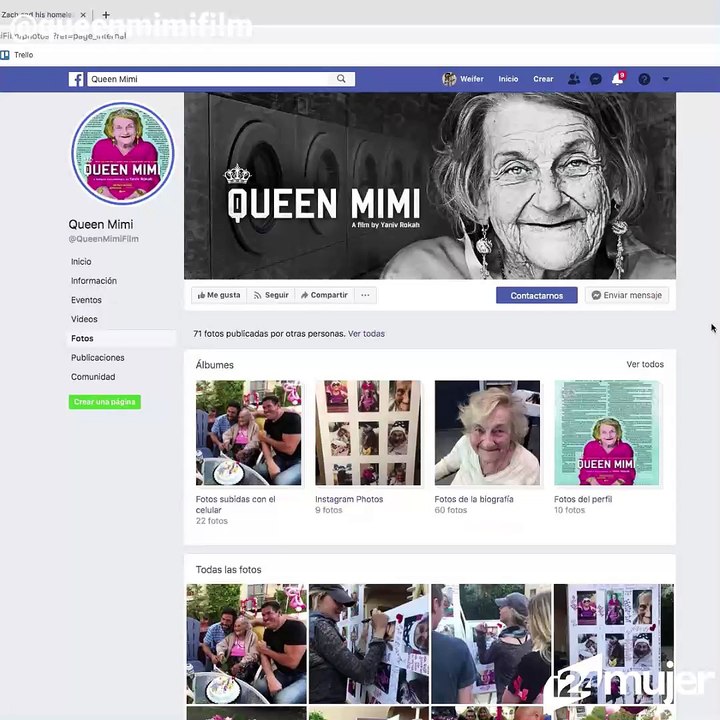
Task: Go to Inicio in top bar
Action: [x=508, y=79]
